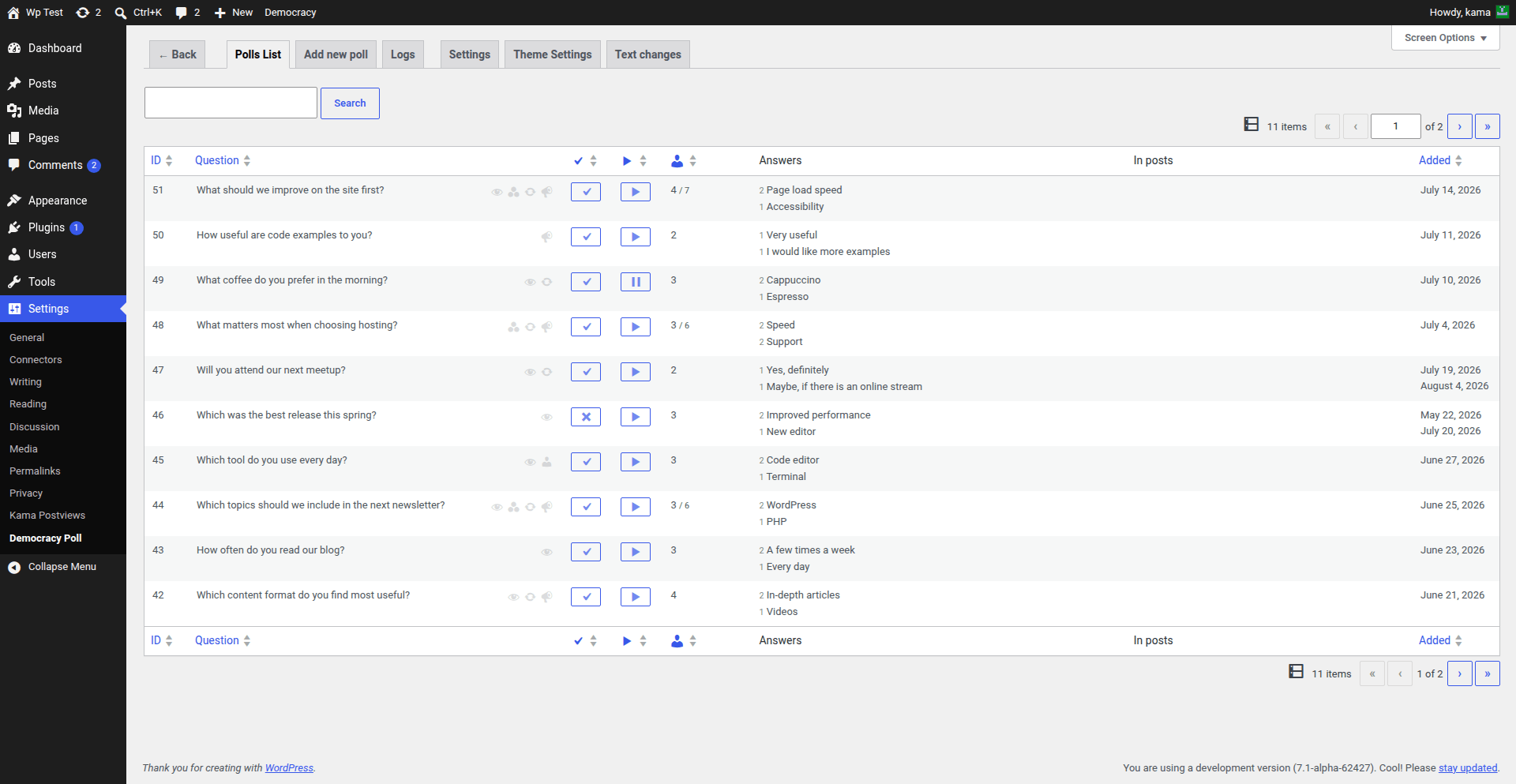The height and width of the screenshot is (784, 1516).
Task: Click megaphone icon on poll 50 row
Action: [546, 237]
